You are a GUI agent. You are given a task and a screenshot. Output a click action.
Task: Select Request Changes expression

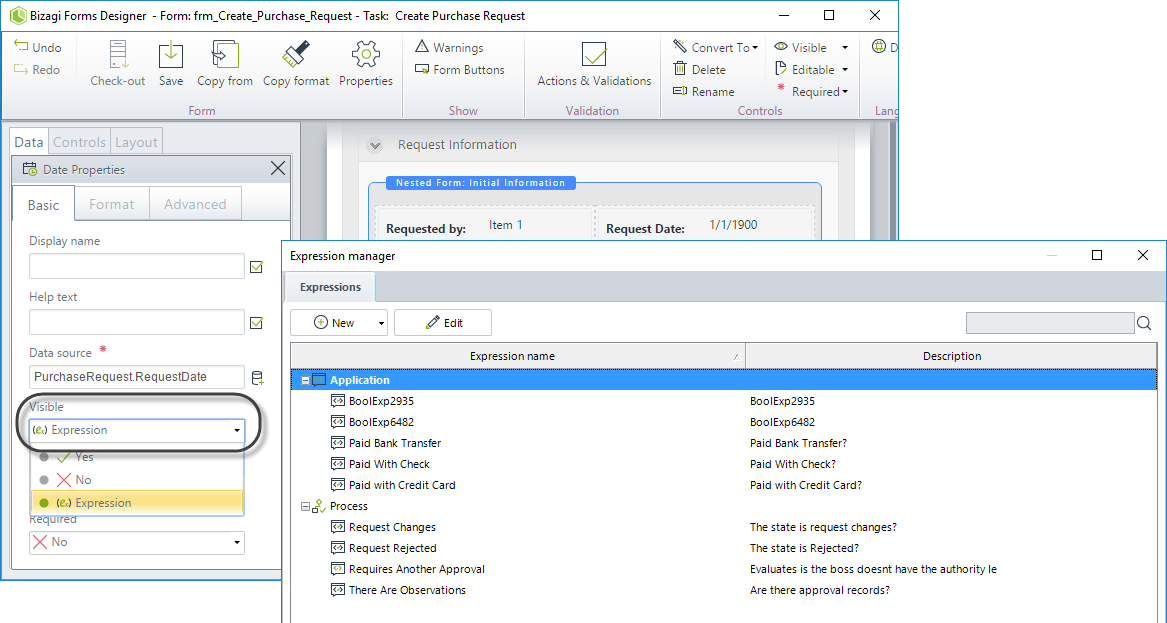(392, 527)
